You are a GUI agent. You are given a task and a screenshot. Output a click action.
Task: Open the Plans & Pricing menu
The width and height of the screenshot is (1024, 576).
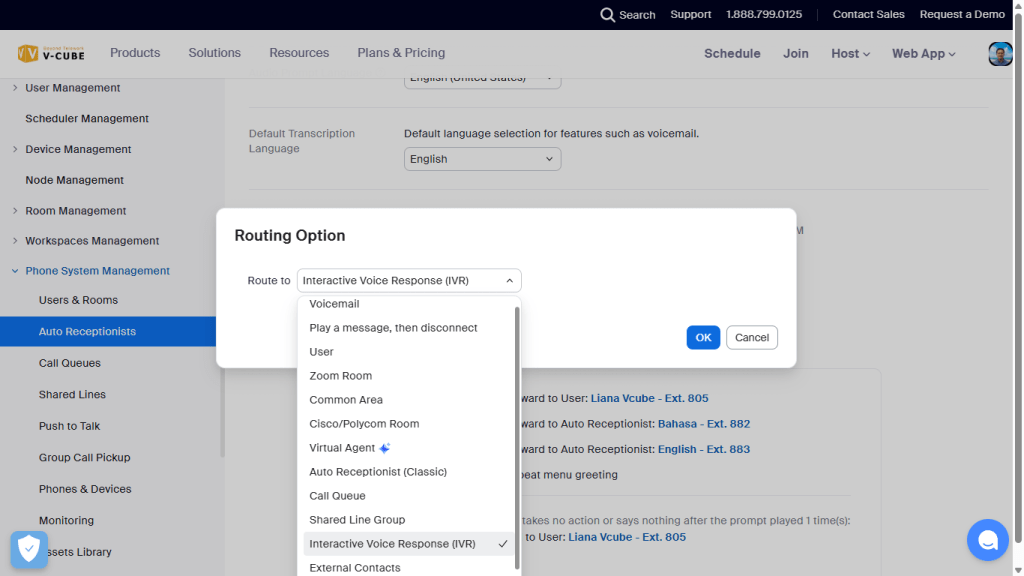(401, 53)
